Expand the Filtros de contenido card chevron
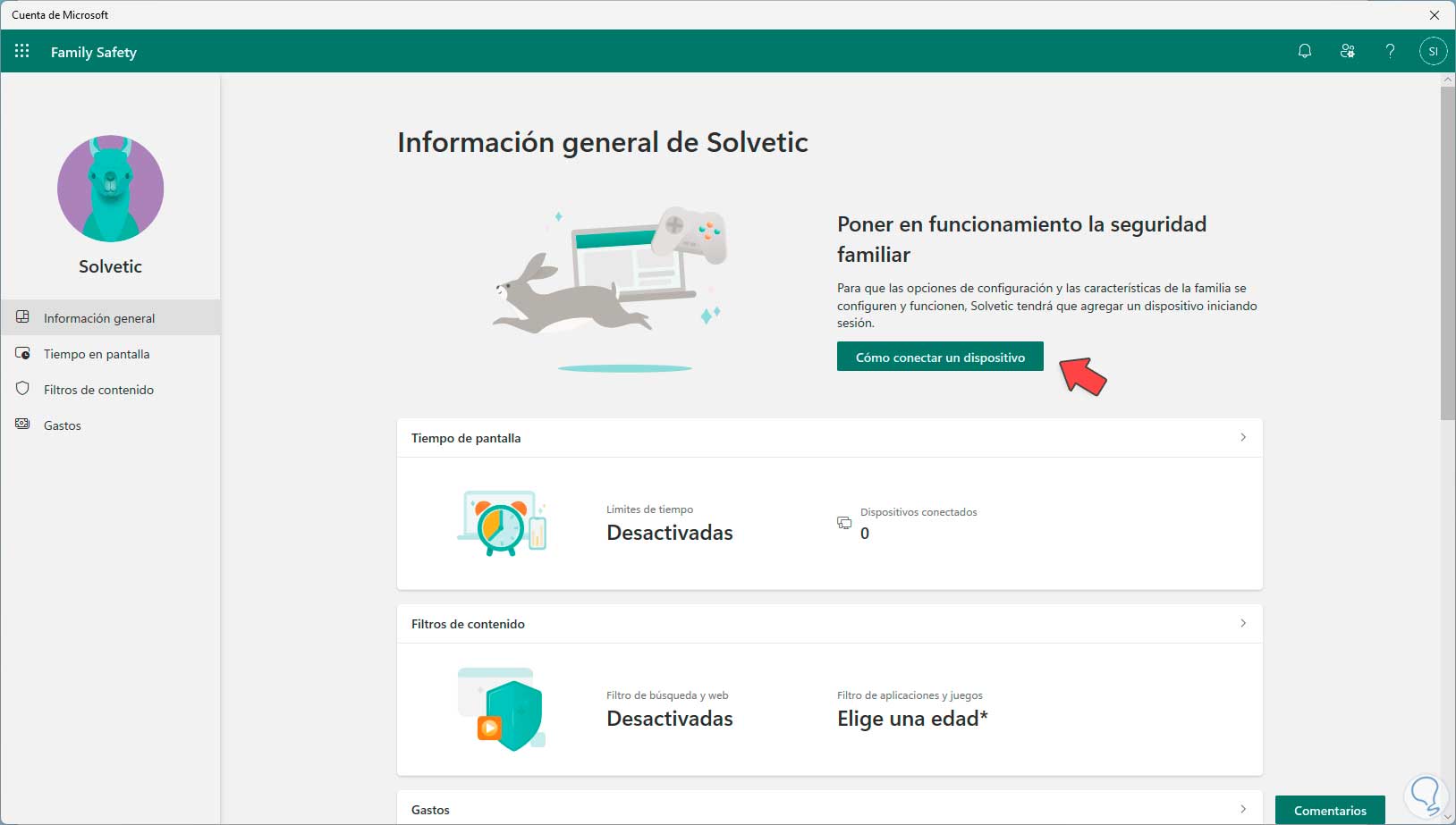Image resolution: width=1456 pixels, height=825 pixels. (1243, 623)
